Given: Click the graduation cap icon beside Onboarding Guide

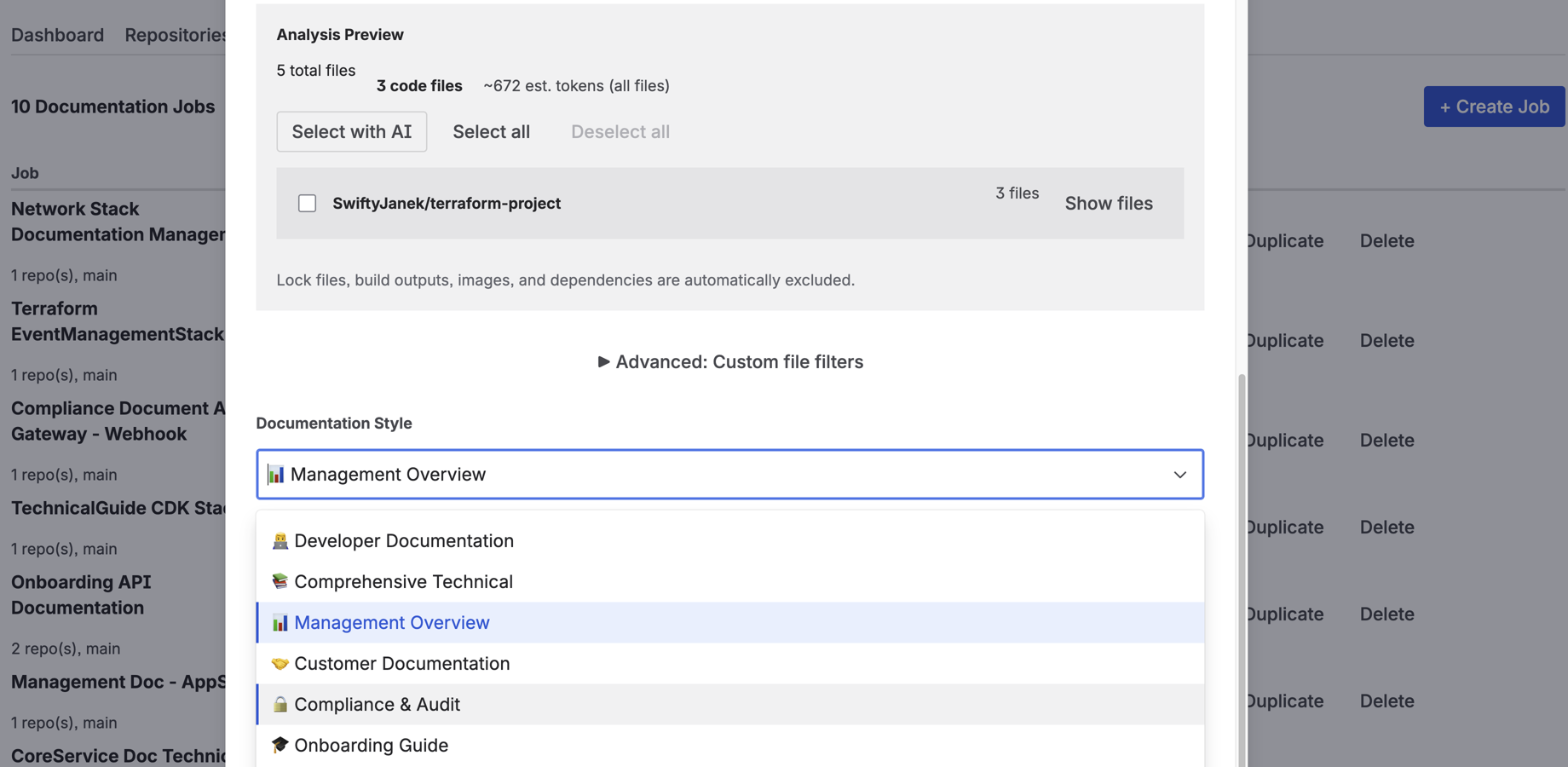Looking at the screenshot, I should (x=280, y=745).
